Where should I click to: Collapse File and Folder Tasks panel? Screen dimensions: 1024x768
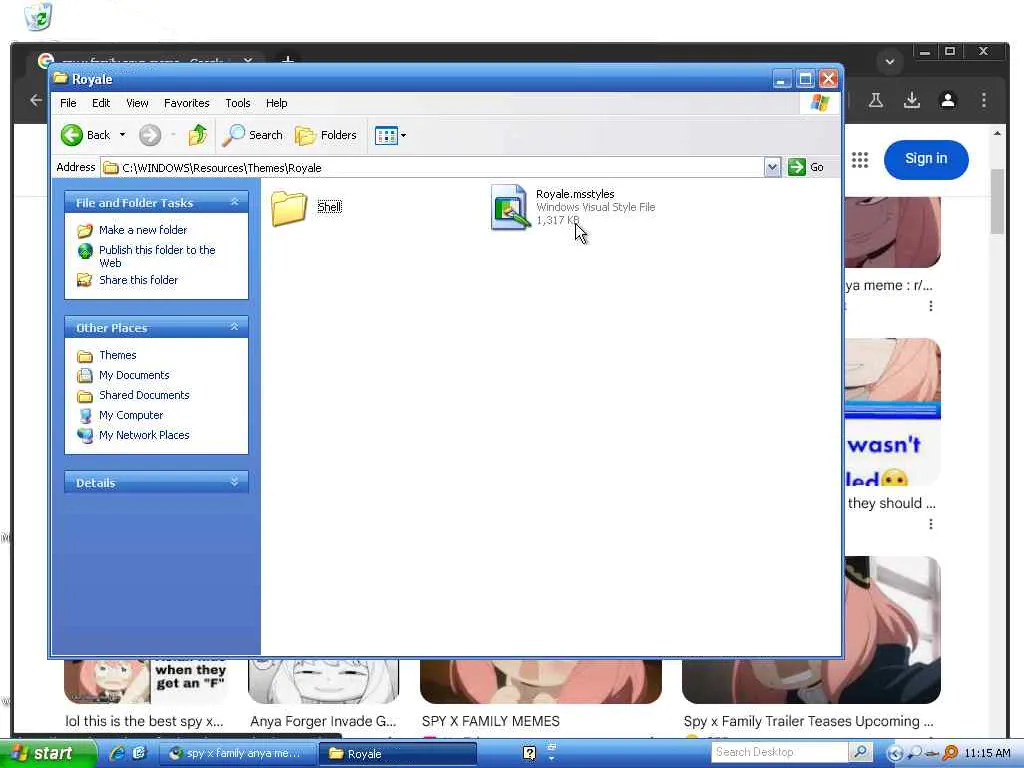coord(234,202)
